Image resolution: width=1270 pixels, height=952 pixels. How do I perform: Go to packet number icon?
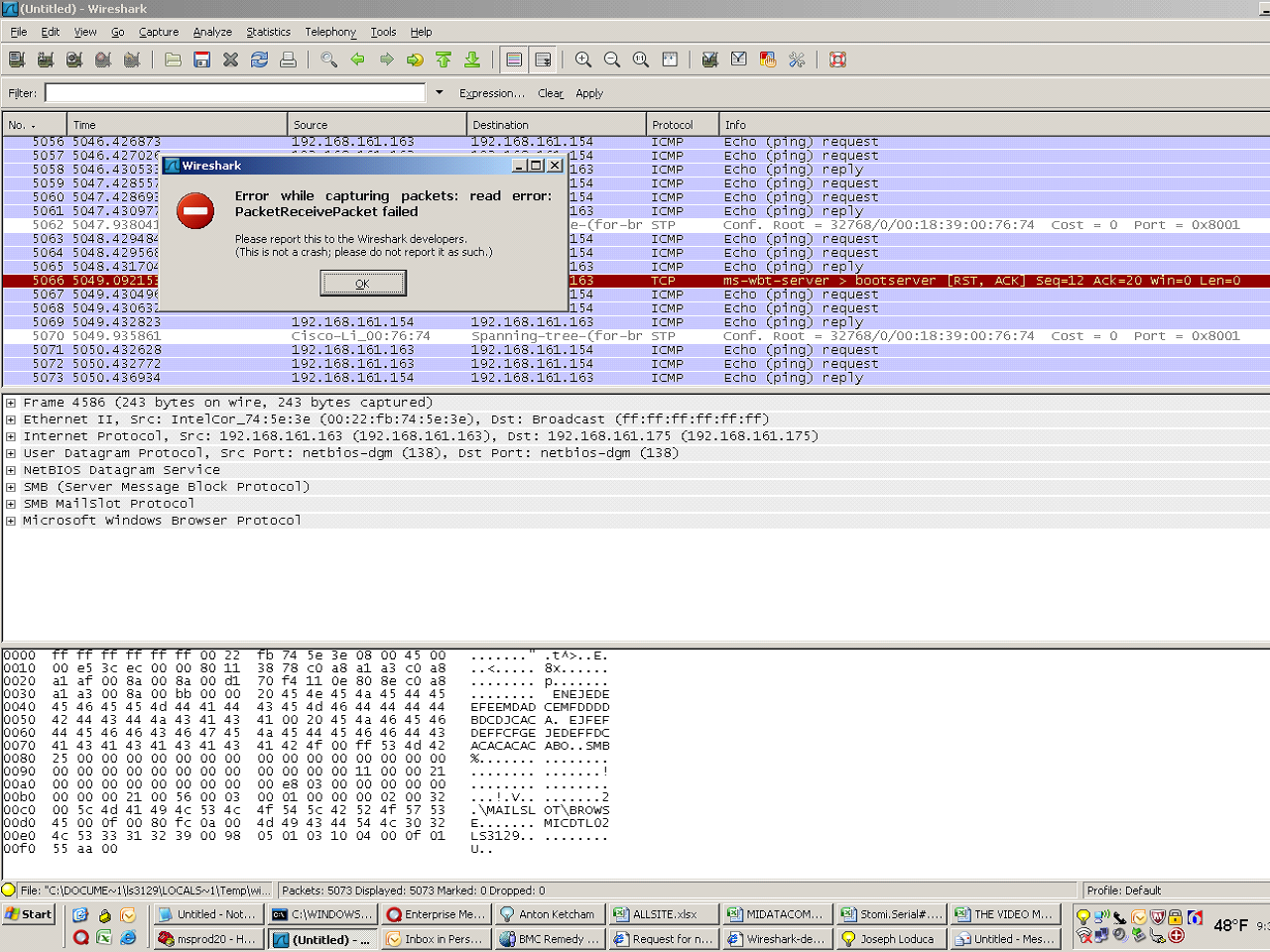[x=415, y=59]
